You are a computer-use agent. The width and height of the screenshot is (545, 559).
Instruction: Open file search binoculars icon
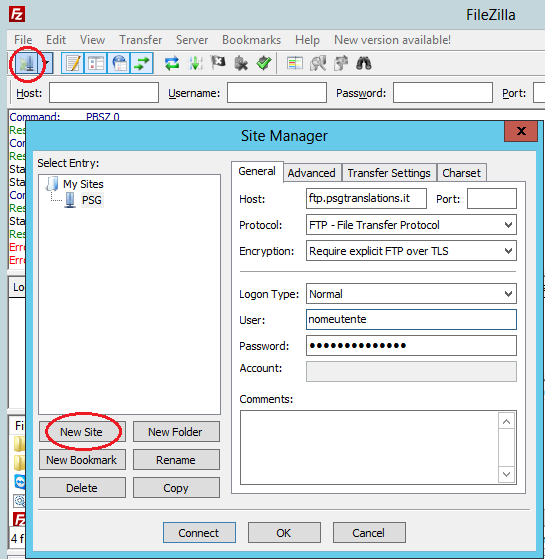(x=364, y=63)
